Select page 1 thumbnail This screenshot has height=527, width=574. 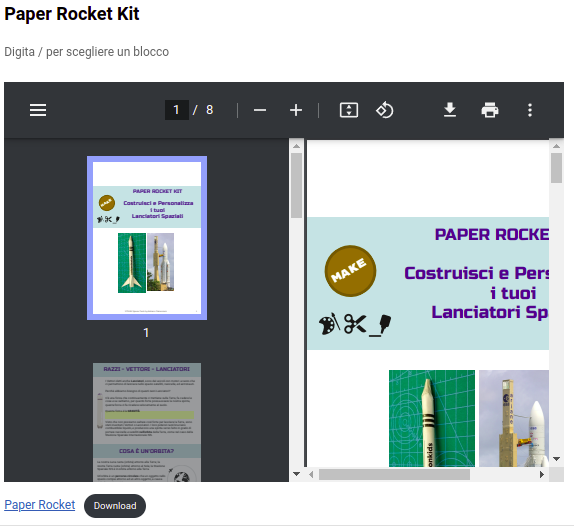[147, 238]
